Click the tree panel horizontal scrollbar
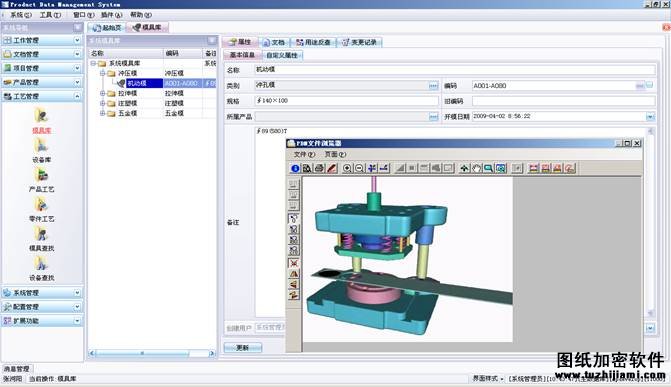 click(x=152, y=354)
